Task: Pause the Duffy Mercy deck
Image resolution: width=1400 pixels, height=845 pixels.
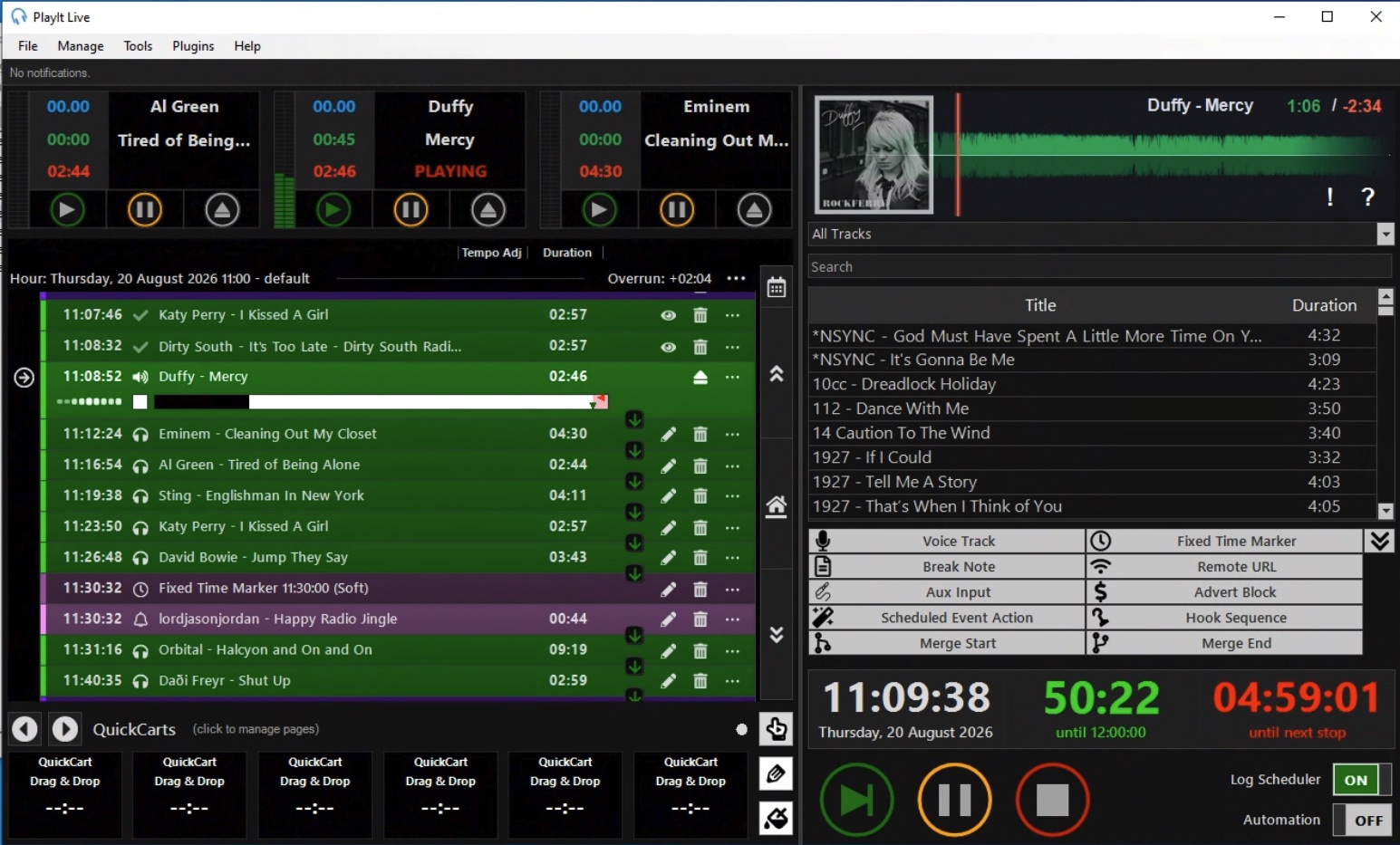Action: point(410,210)
